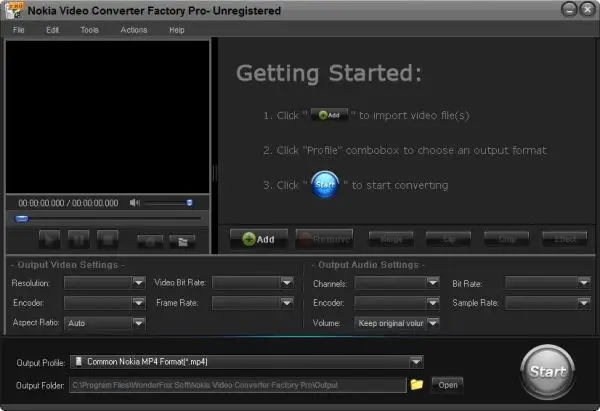Expand the video Encoder dropdown

(139, 303)
